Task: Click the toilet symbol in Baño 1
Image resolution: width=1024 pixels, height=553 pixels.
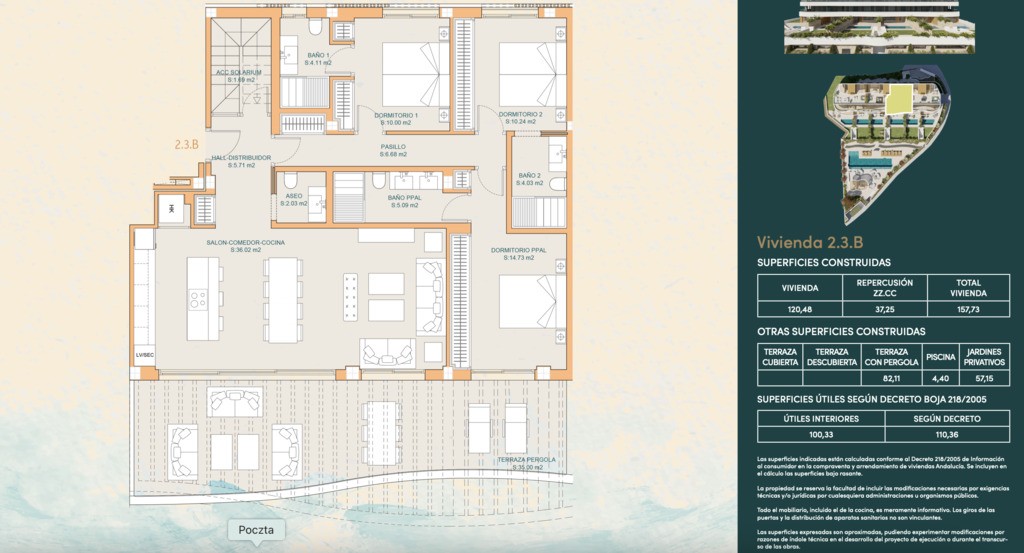Action: pos(314,27)
